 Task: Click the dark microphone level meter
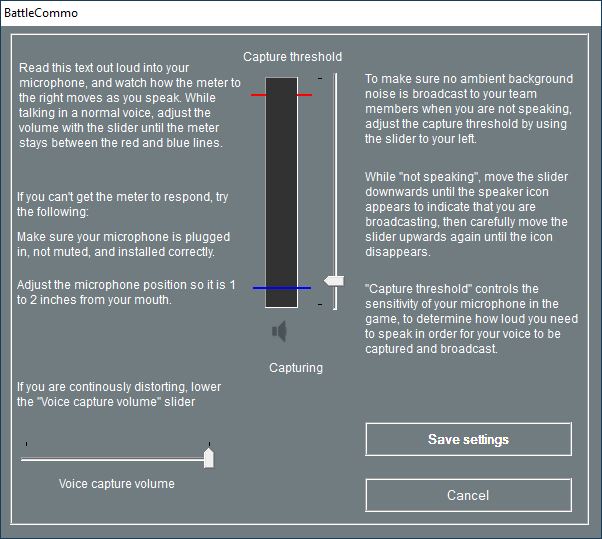(281, 192)
